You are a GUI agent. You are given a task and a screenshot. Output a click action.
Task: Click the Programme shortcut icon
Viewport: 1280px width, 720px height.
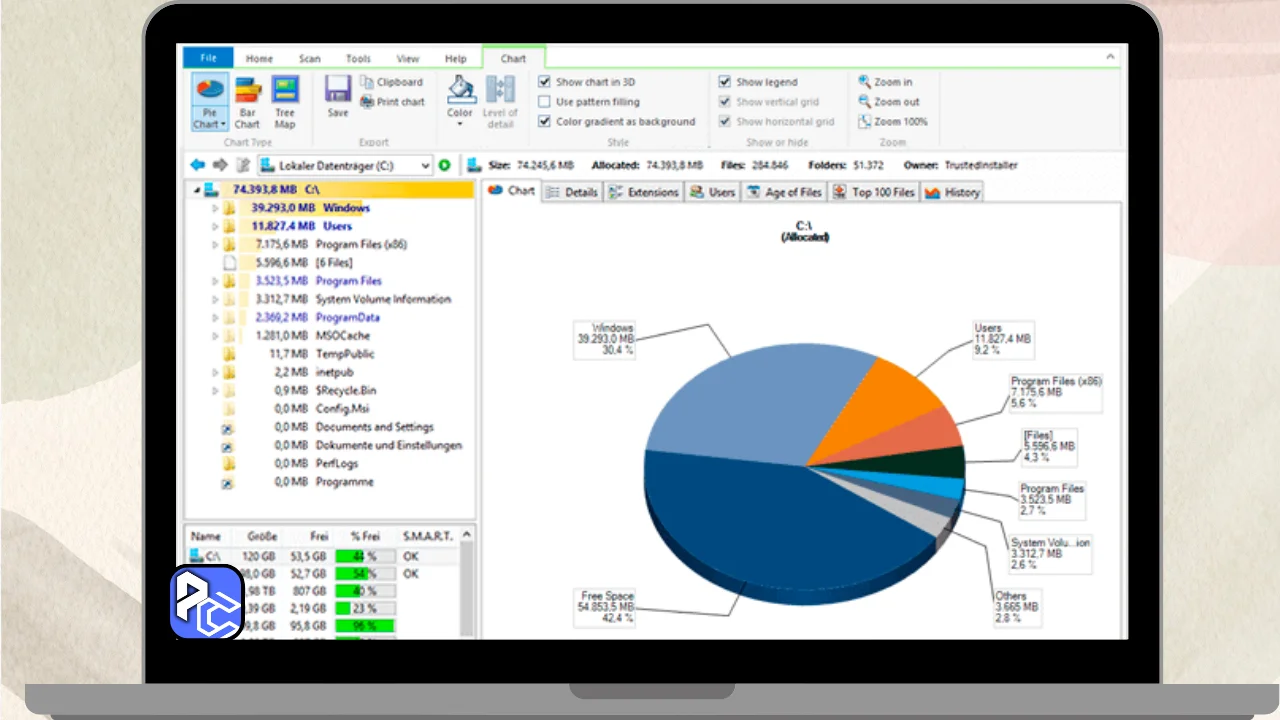(x=229, y=482)
